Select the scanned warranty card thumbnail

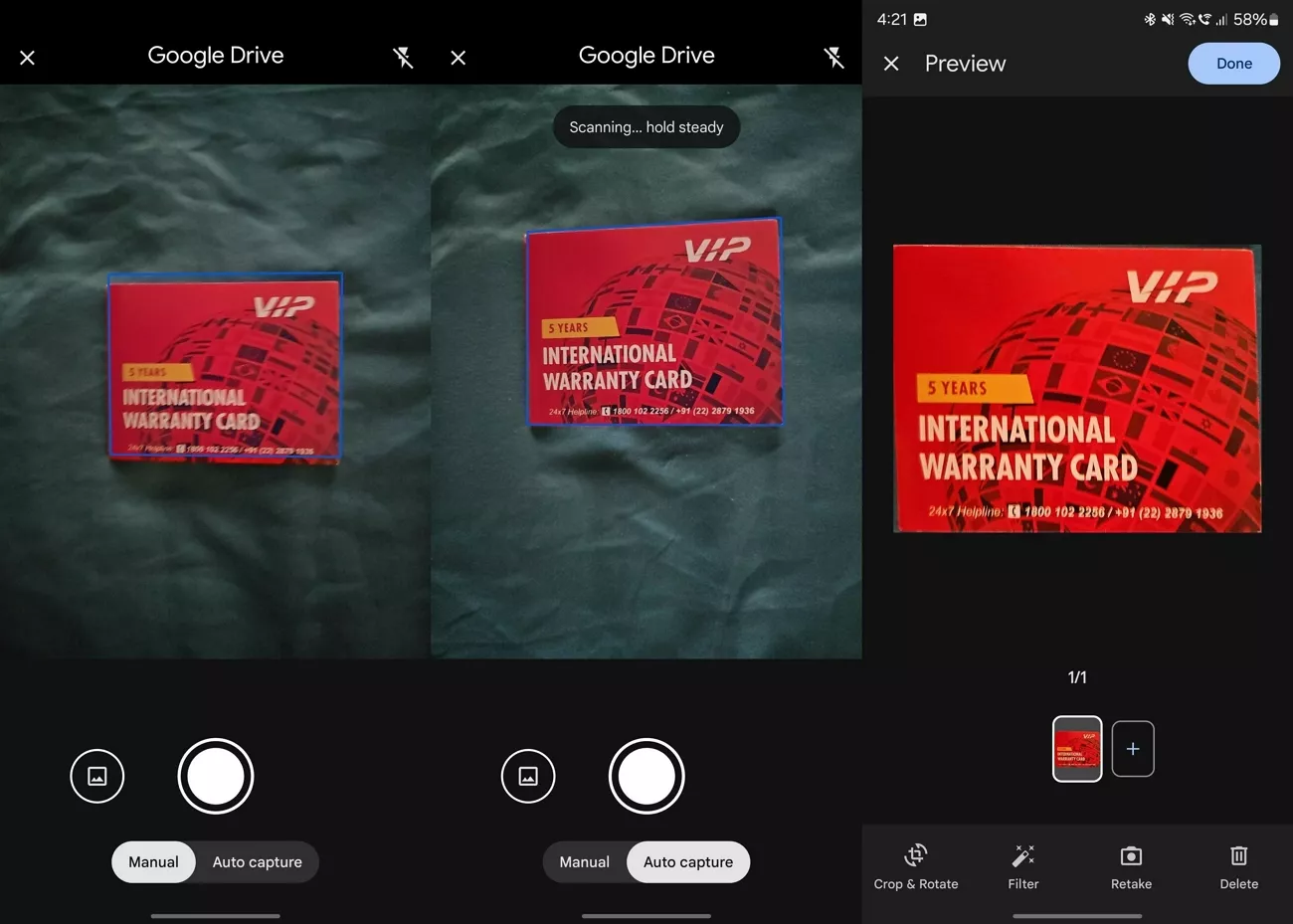[1077, 749]
